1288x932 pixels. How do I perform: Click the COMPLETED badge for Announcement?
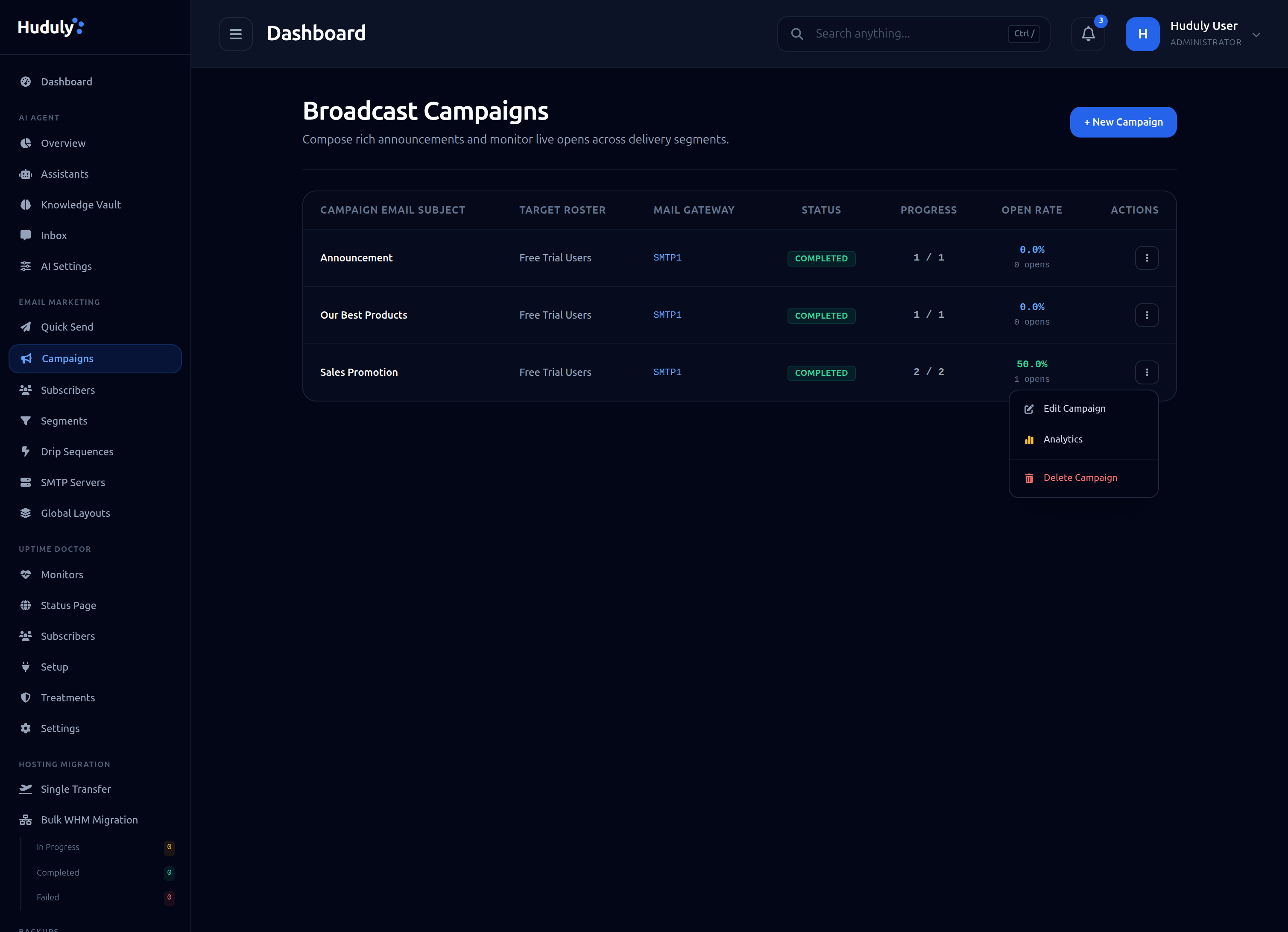coord(821,258)
